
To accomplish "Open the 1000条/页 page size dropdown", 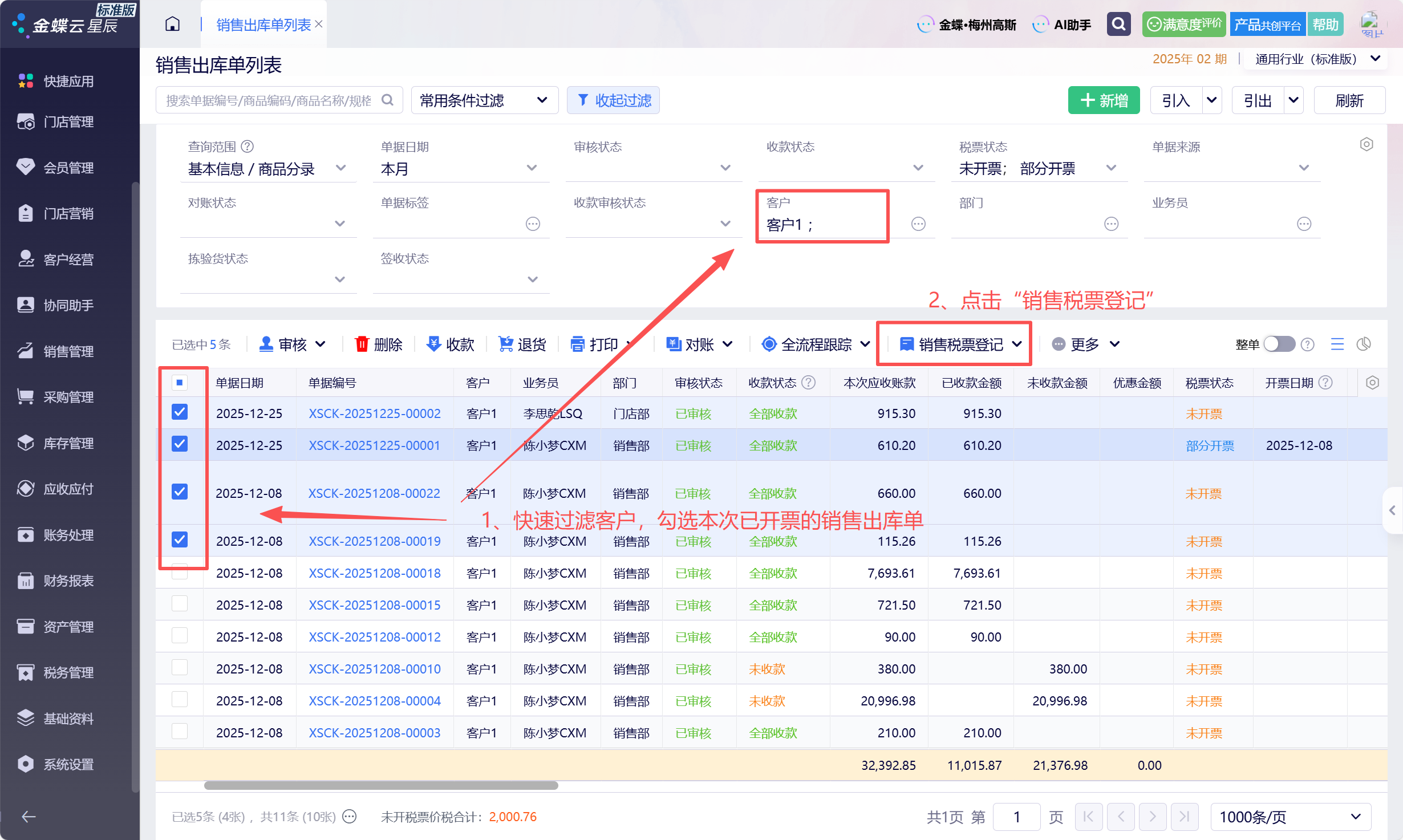I will pos(1290,817).
